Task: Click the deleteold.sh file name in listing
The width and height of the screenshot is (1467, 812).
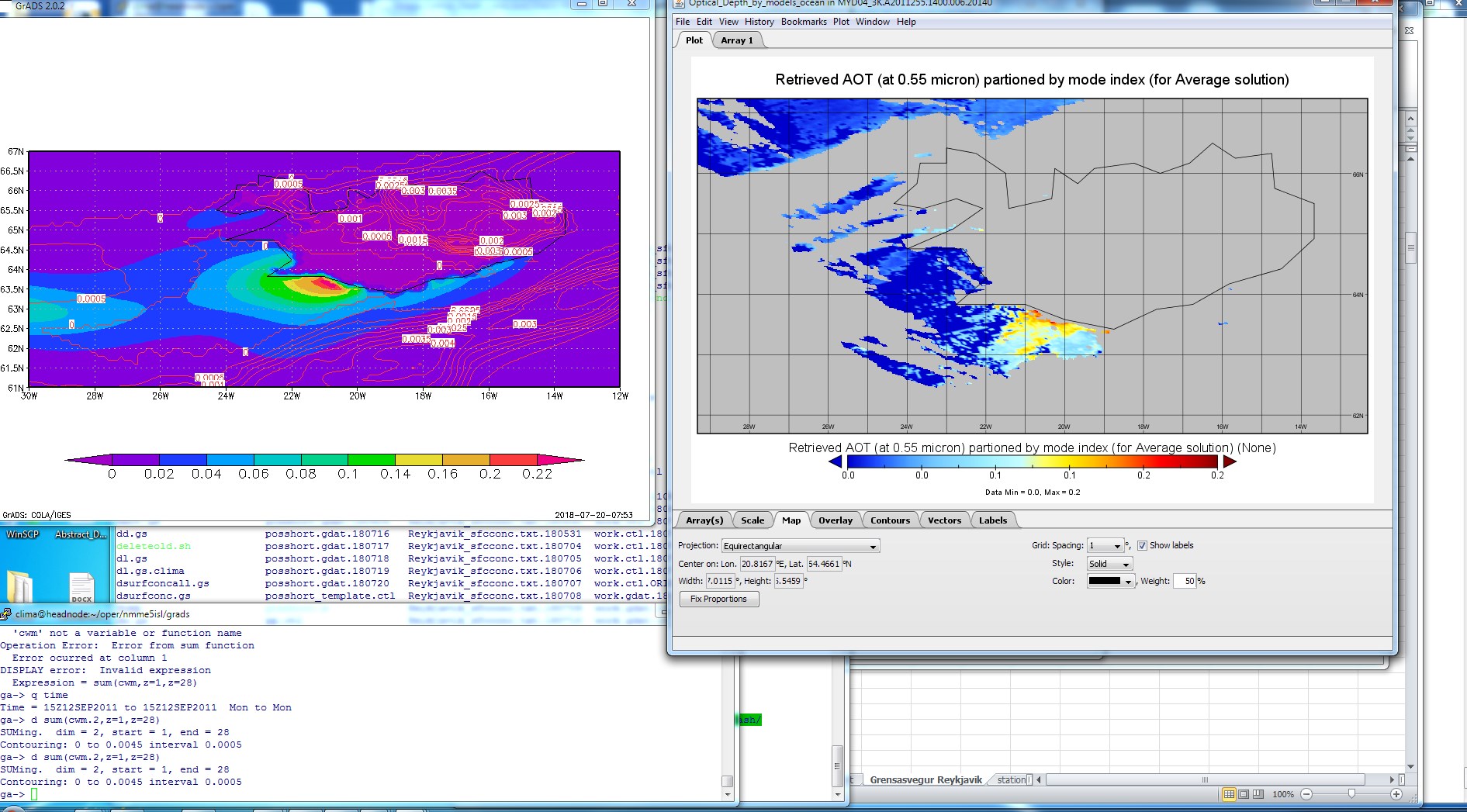Action: (154, 546)
